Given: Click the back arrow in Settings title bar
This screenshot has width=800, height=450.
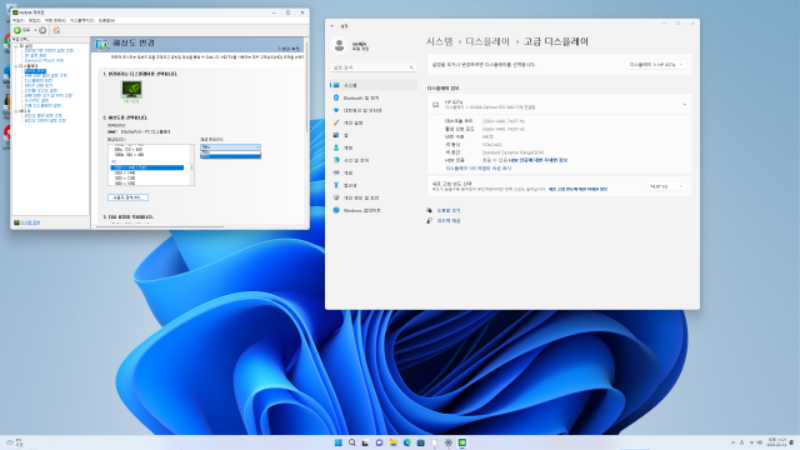Looking at the screenshot, I should coord(332,26).
